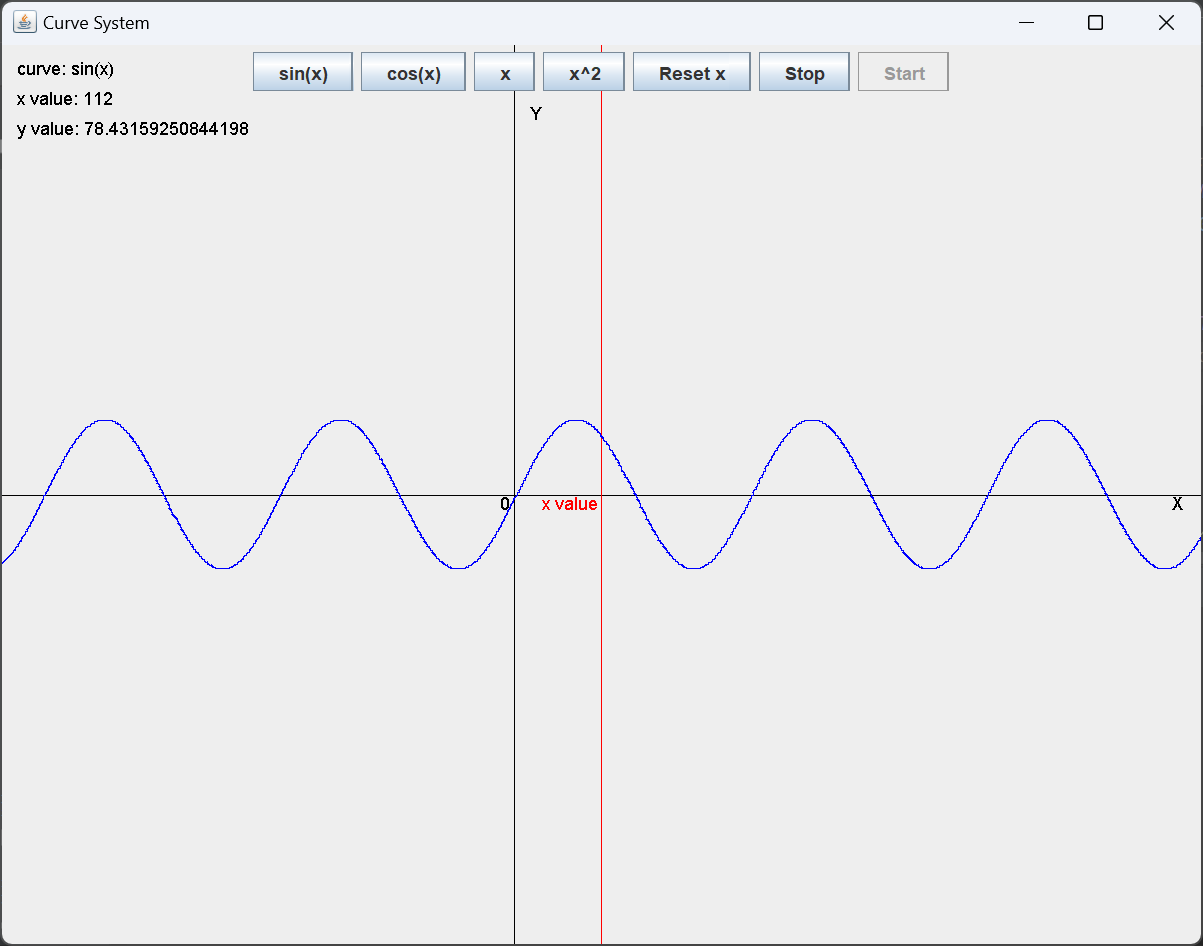Image resolution: width=1203 pixels, height=946 pixels.
Task: Click the 'curve: sin(x)' status label
Action: coord(66,69)
